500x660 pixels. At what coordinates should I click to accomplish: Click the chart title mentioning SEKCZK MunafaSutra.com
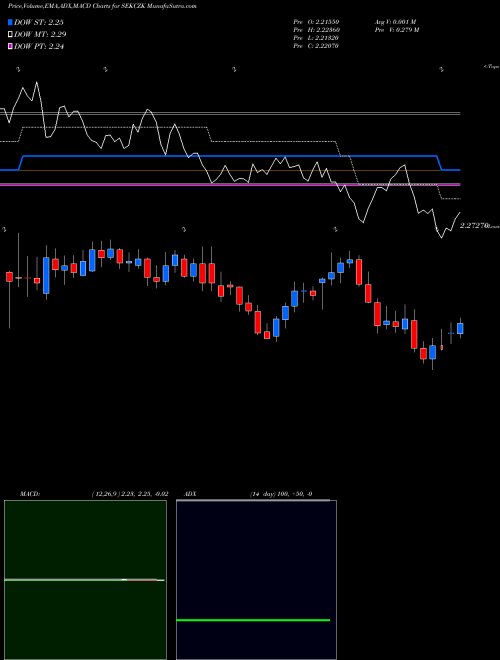102,6
